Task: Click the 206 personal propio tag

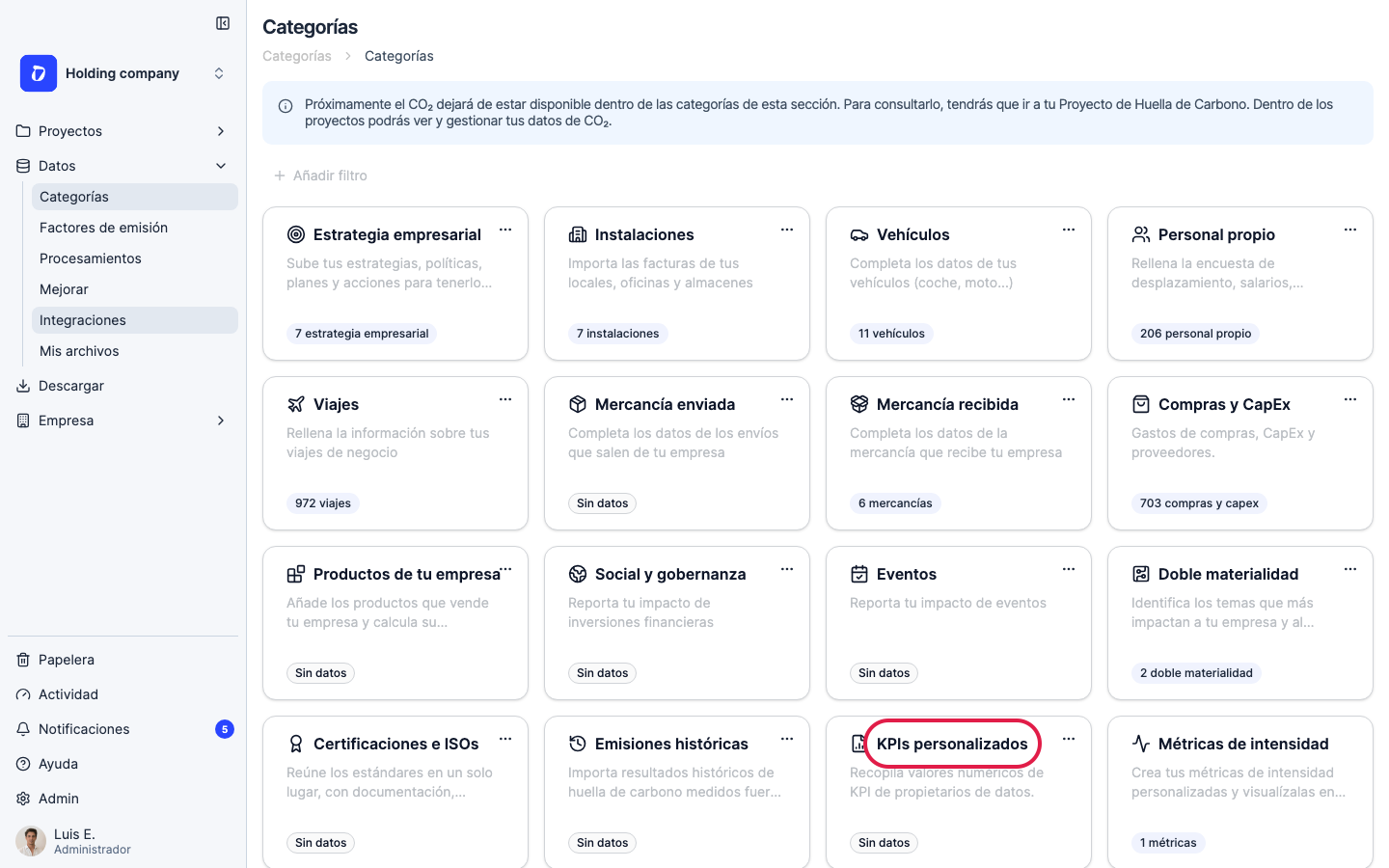Action: tap(1195, 334)
